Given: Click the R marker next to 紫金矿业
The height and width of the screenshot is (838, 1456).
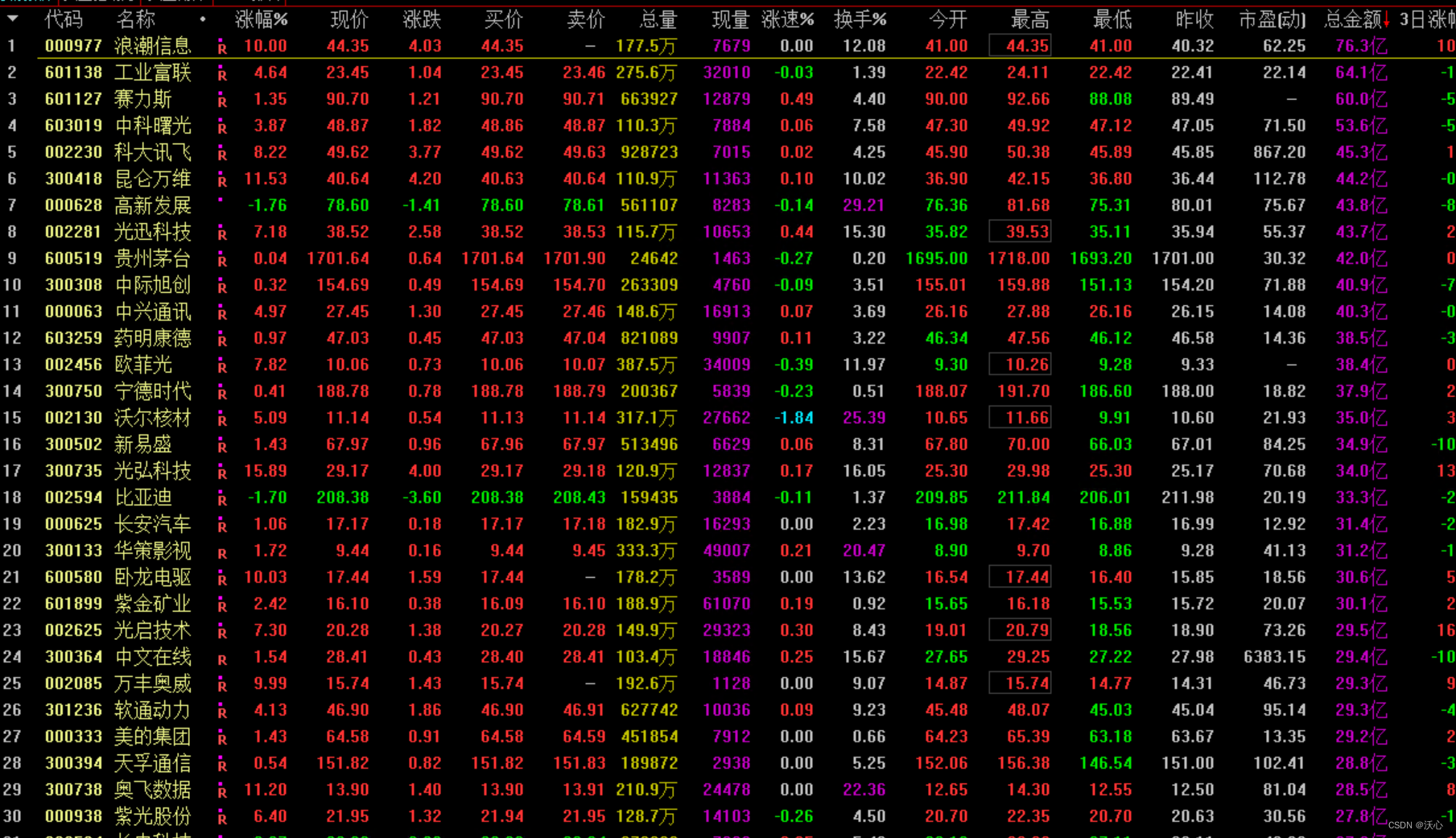Looking at the screenshot, I should click(222, 606).
